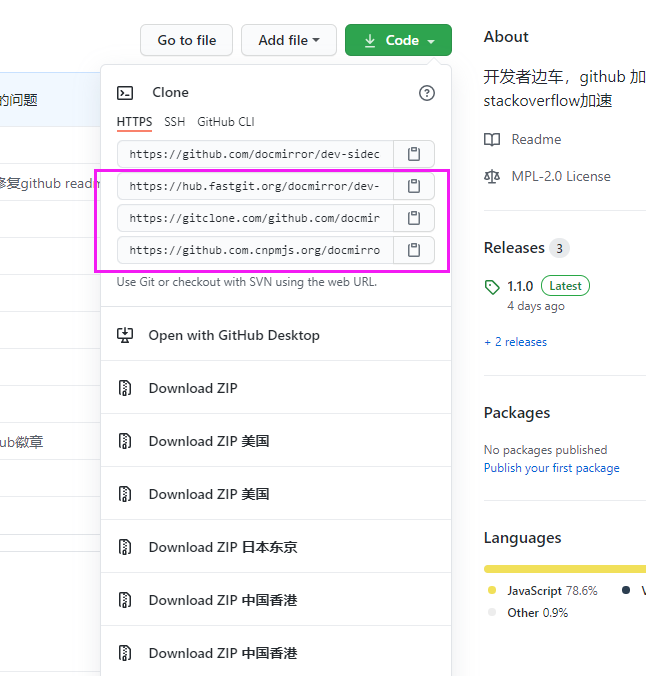Click the fastgit clone URL field
This screenshot has height=676, width=646.
click(255, 186)
